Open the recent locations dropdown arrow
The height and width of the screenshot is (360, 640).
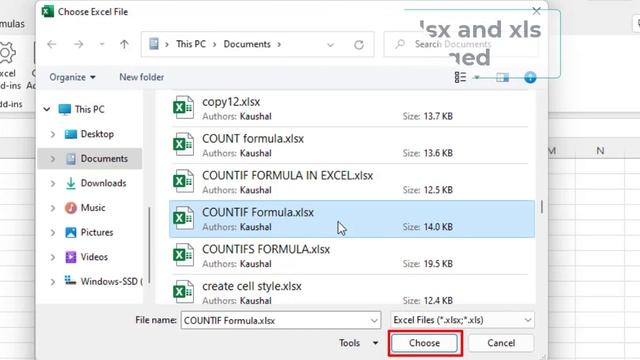(x=102, y=44)
